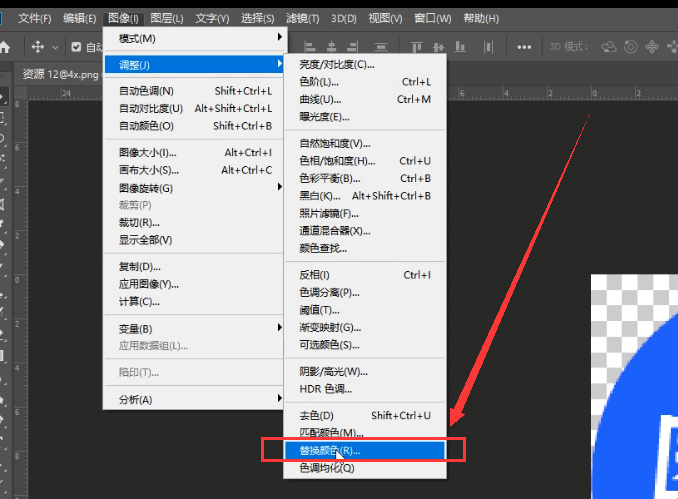Viewport: 678px width, 499px height.
Task: Toggle the auto-select checkbox
Action: pyautogui.click(x=76, y=47)
